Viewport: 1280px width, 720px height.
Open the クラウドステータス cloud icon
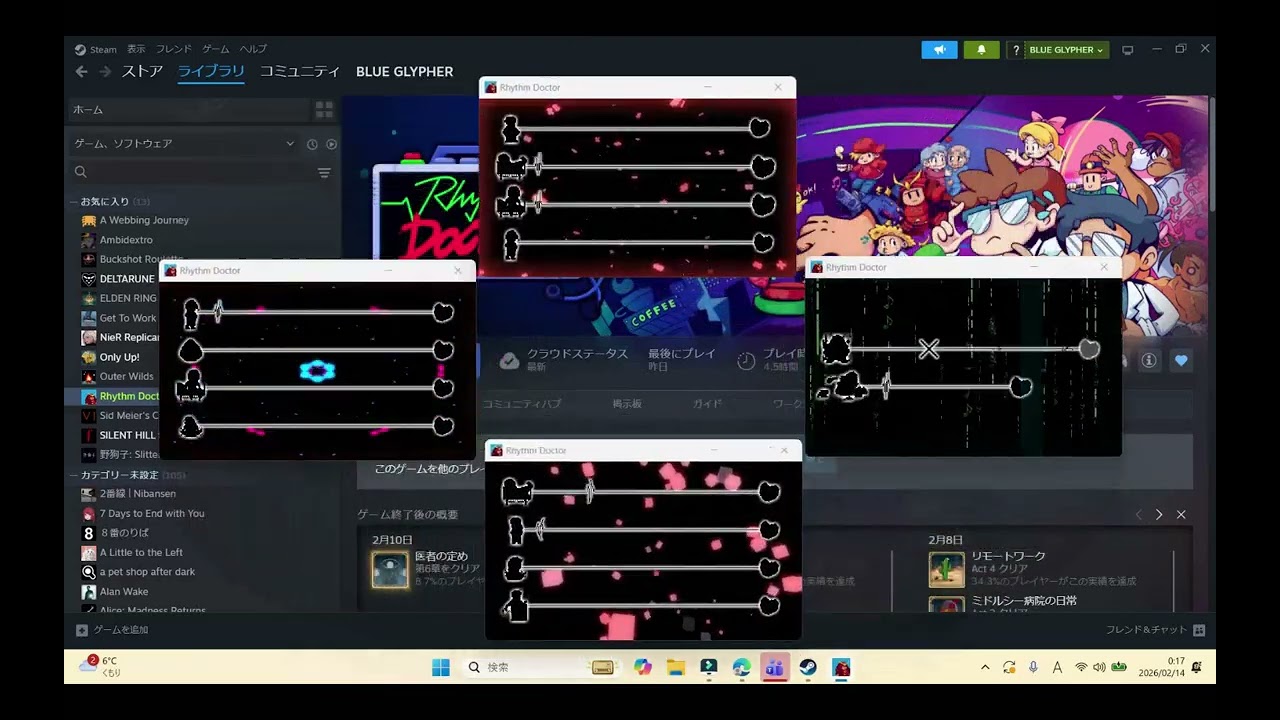click(509, 361)
